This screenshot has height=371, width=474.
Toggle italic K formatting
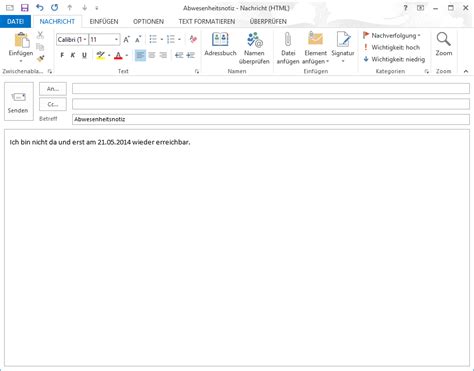73,55
